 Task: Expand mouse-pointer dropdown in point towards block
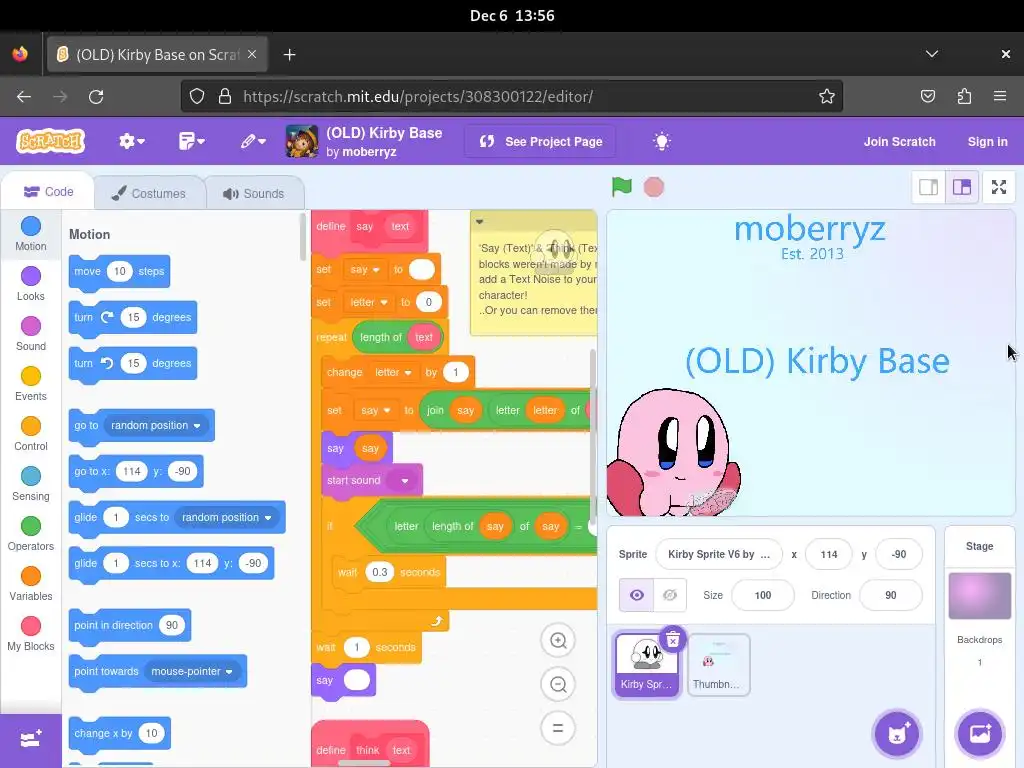(191, 671)
